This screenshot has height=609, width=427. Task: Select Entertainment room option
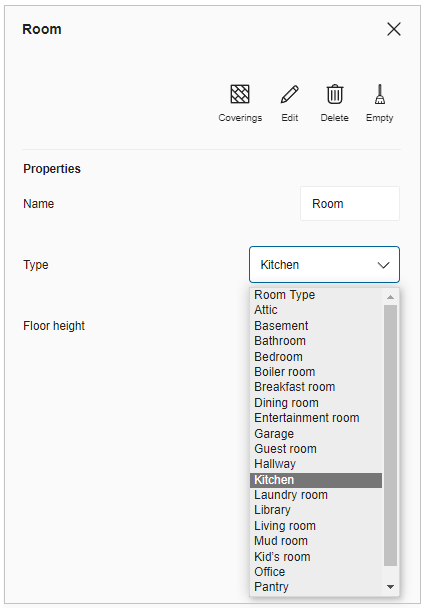pos(316,418)
